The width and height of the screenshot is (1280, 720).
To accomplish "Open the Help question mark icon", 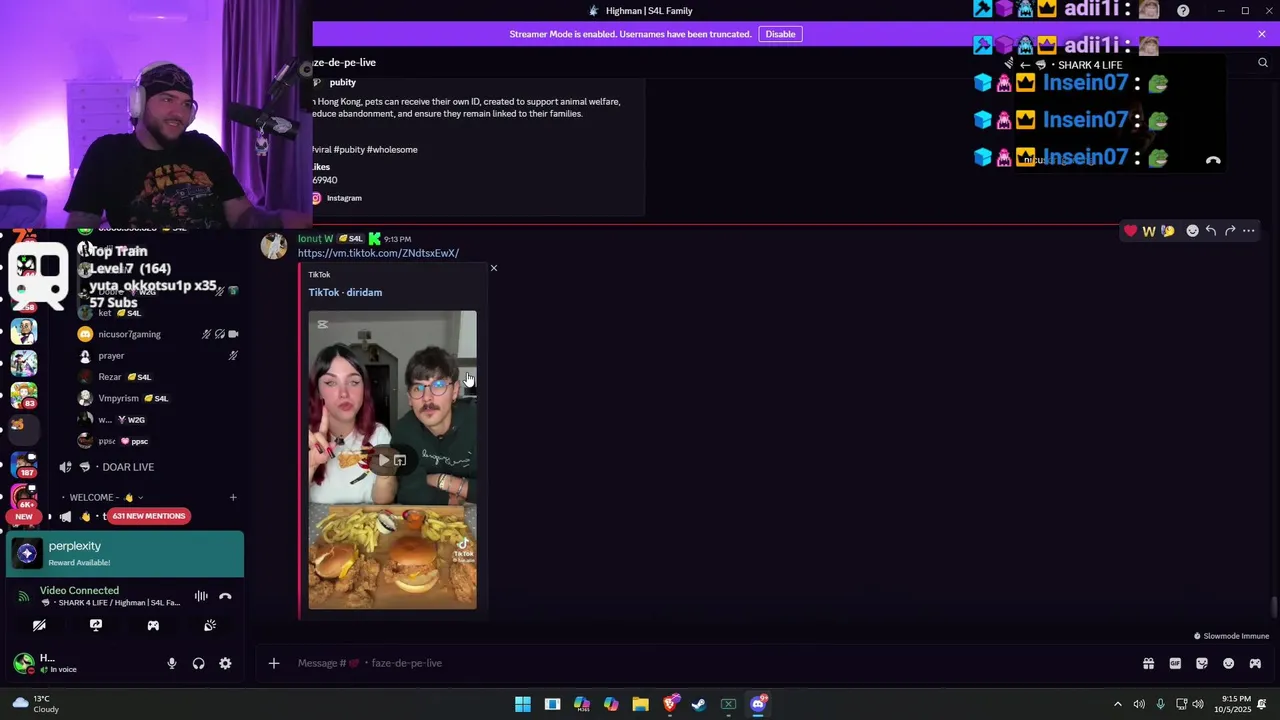I will tap(1183, 11).
